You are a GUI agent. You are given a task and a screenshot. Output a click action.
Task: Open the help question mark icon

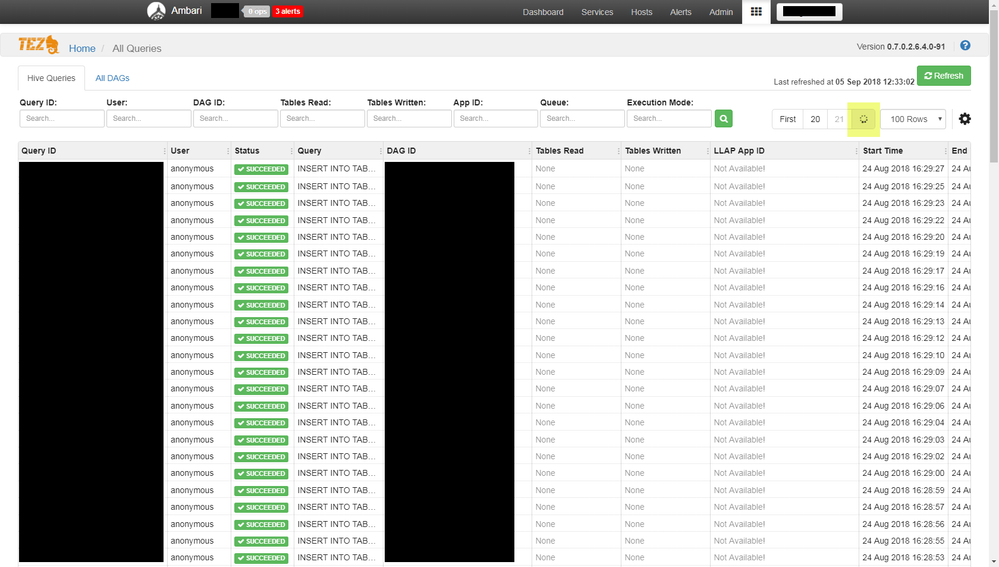(x=965, y=45)
